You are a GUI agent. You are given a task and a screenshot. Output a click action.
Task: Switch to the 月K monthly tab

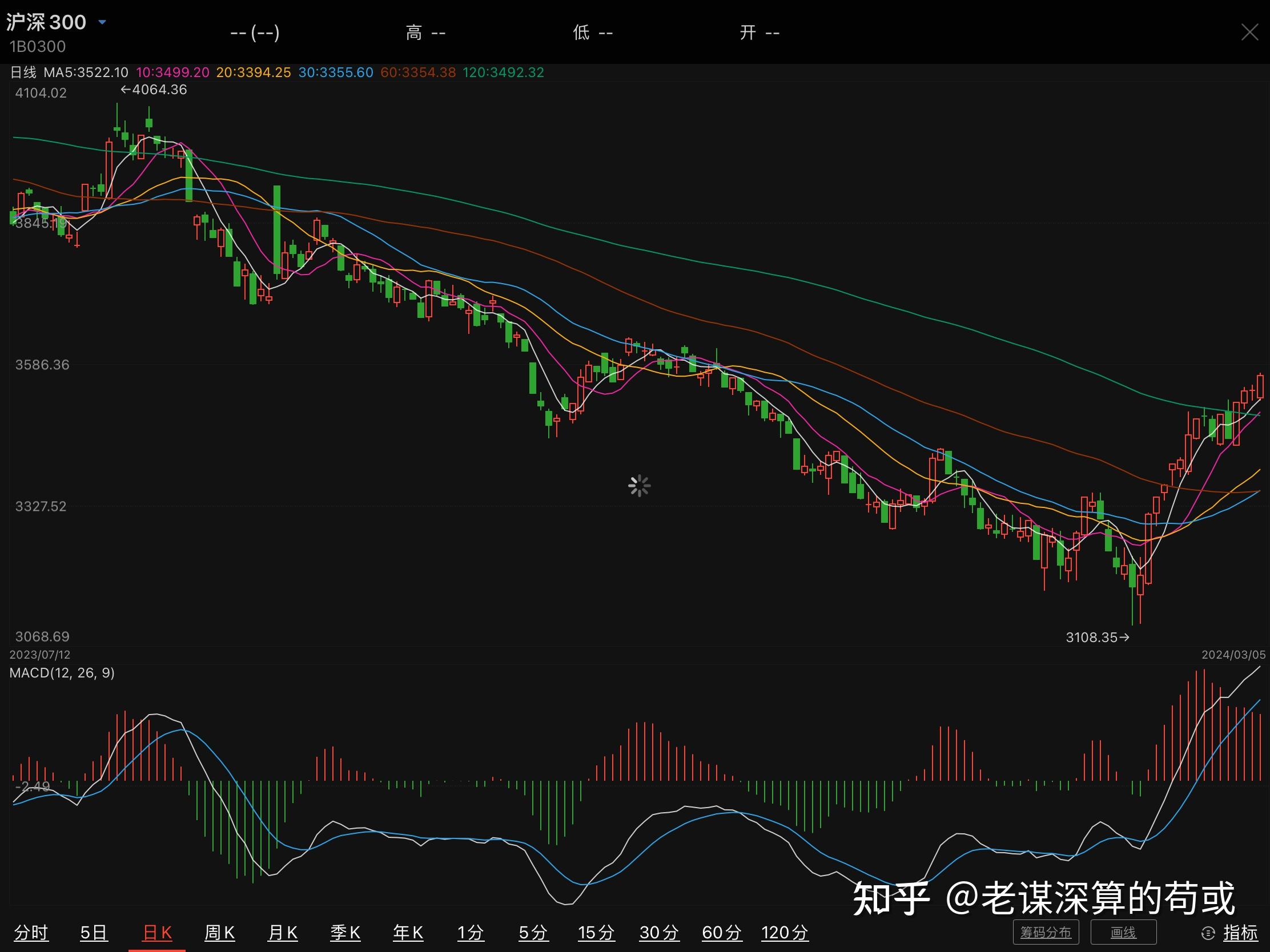click(283, 933)
